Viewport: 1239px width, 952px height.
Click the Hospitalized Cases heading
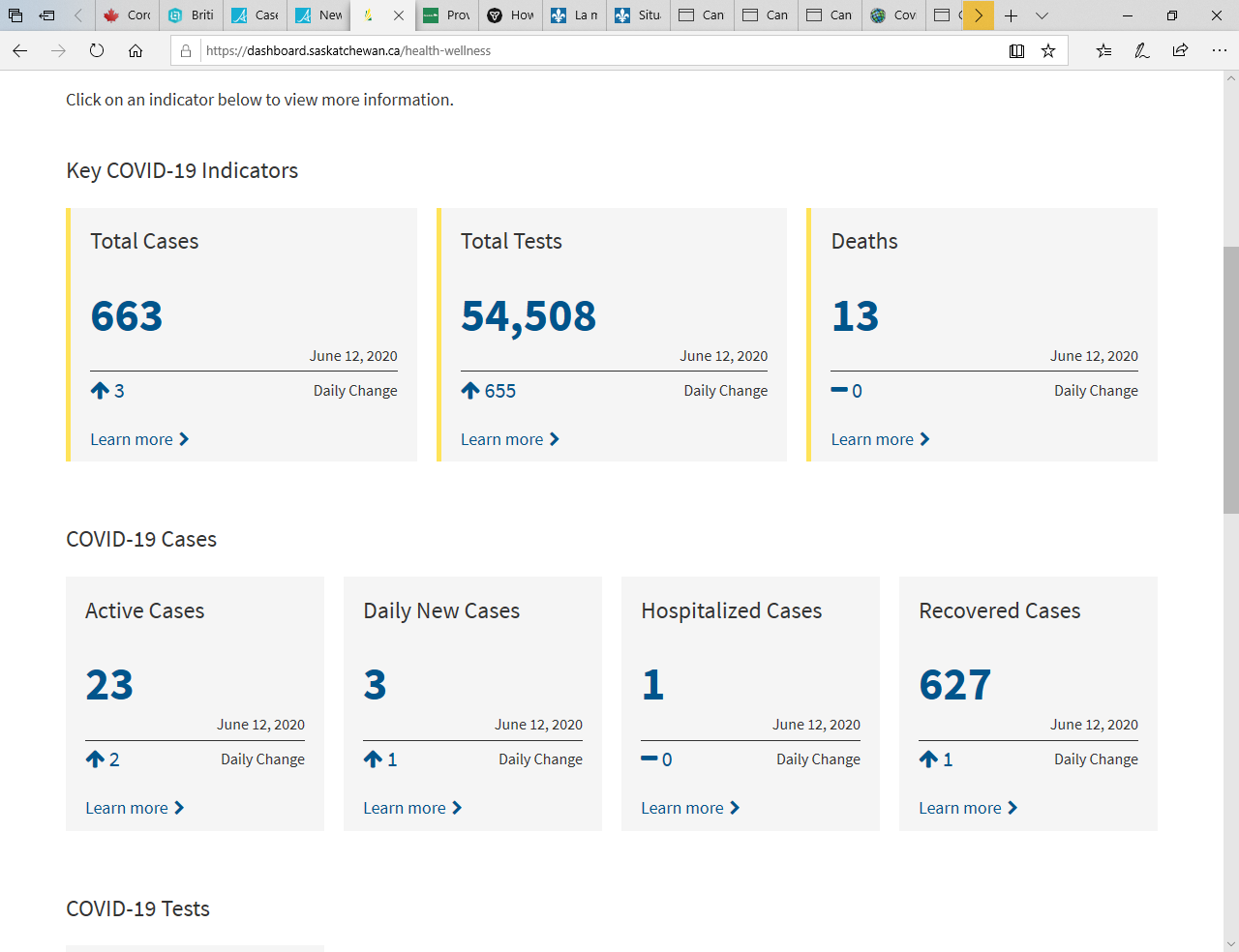point(732,610)
